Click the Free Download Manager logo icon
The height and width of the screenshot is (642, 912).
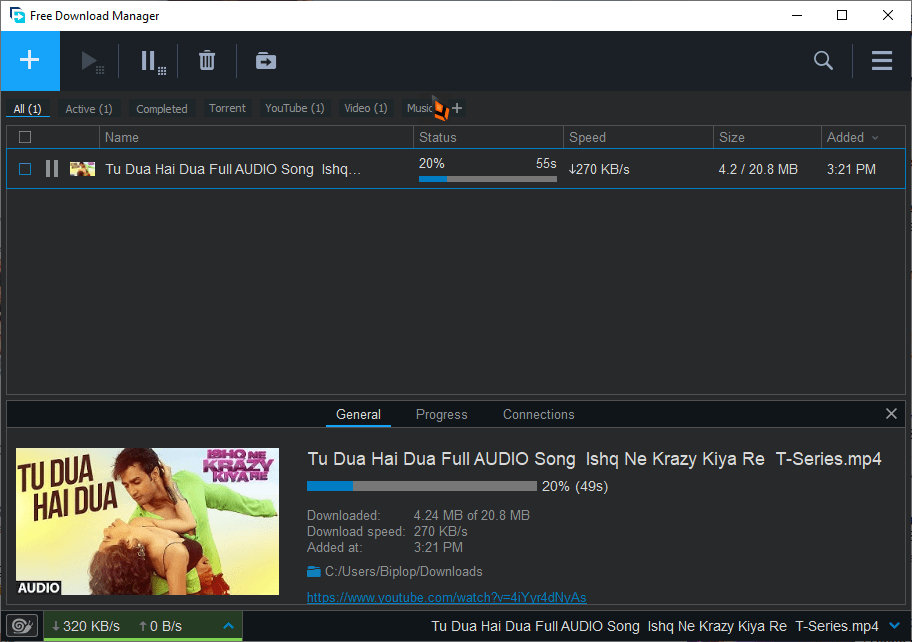click(x=17, y=15)
